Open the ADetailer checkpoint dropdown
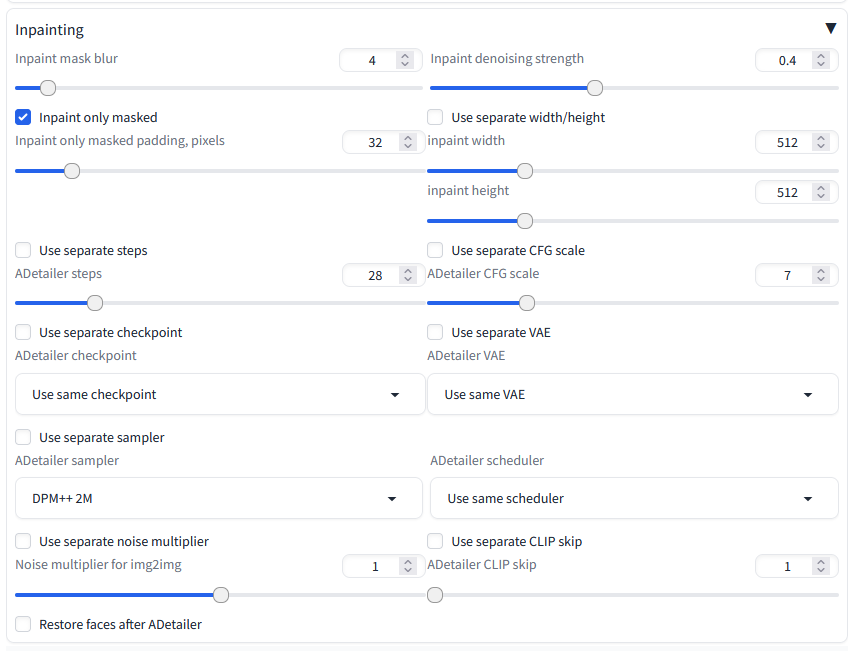This screenshot has width=854, height=651. (x=220, y=394)
